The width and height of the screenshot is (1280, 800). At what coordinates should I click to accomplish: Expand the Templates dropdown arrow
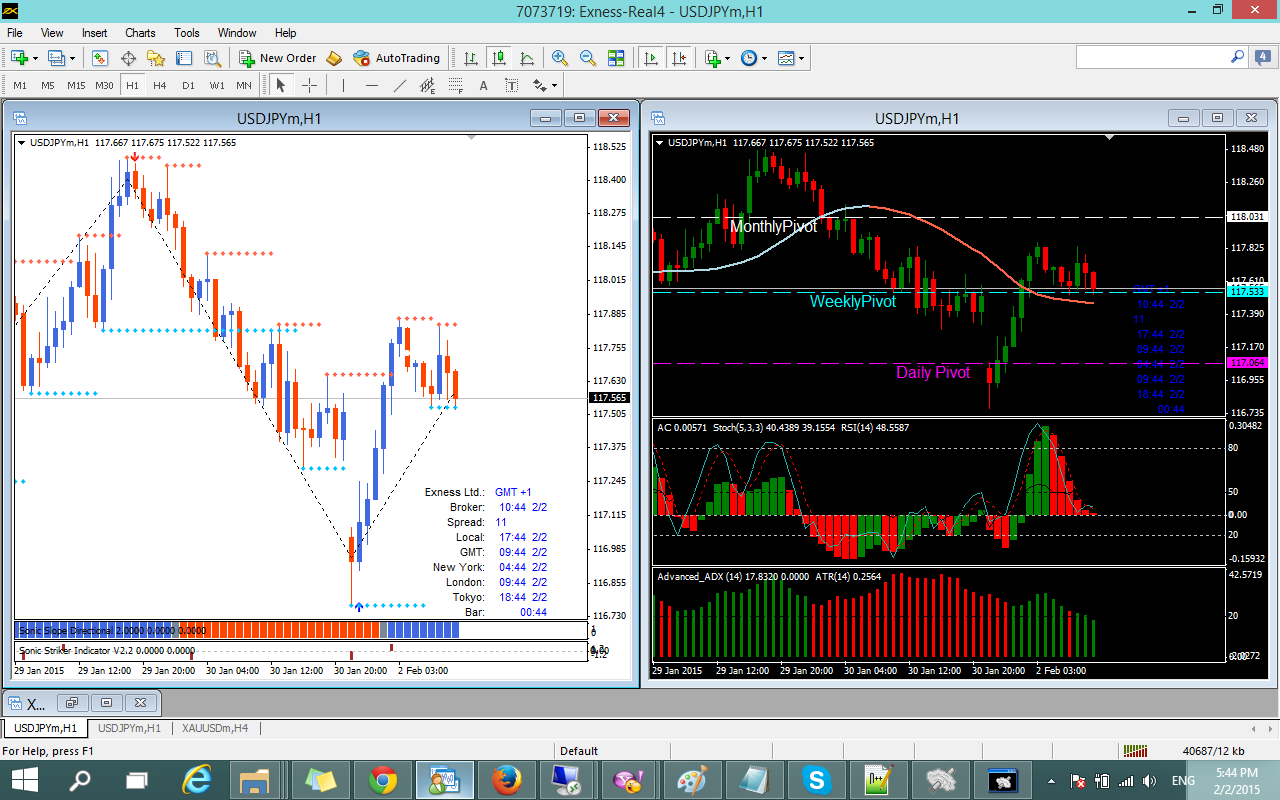coord(802,58)
